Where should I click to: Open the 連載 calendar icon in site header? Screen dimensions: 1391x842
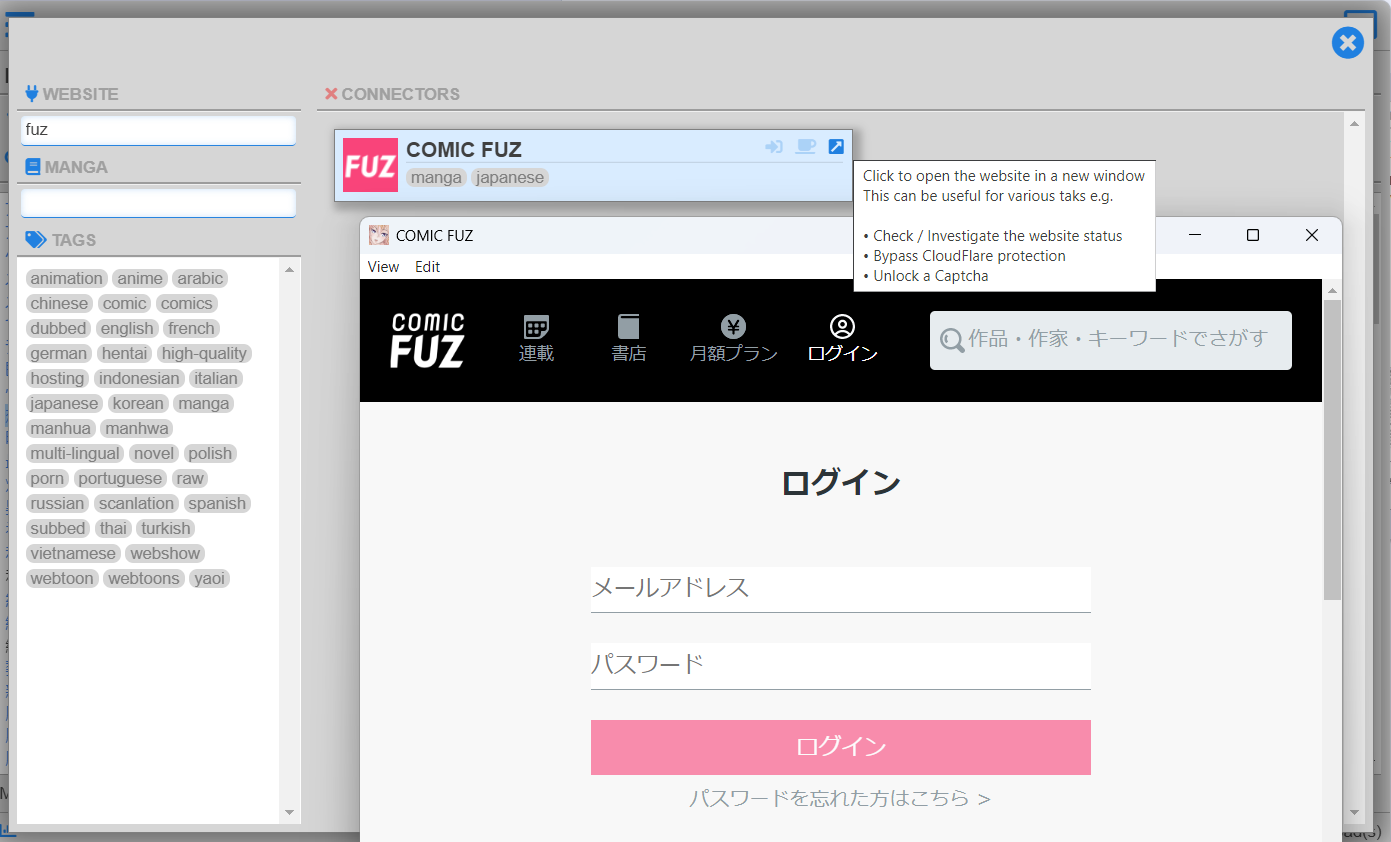coord(536,327)
